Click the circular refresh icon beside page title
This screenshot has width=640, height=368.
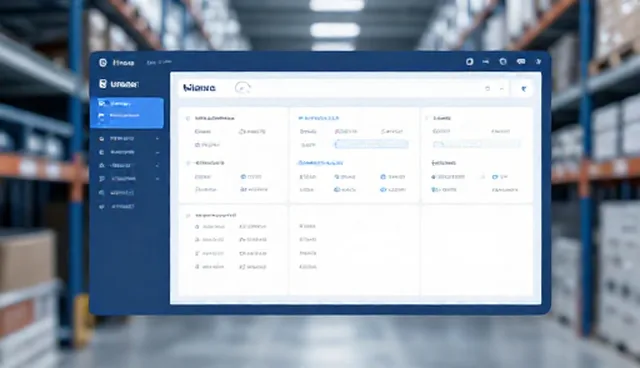[x=242, y=88]
